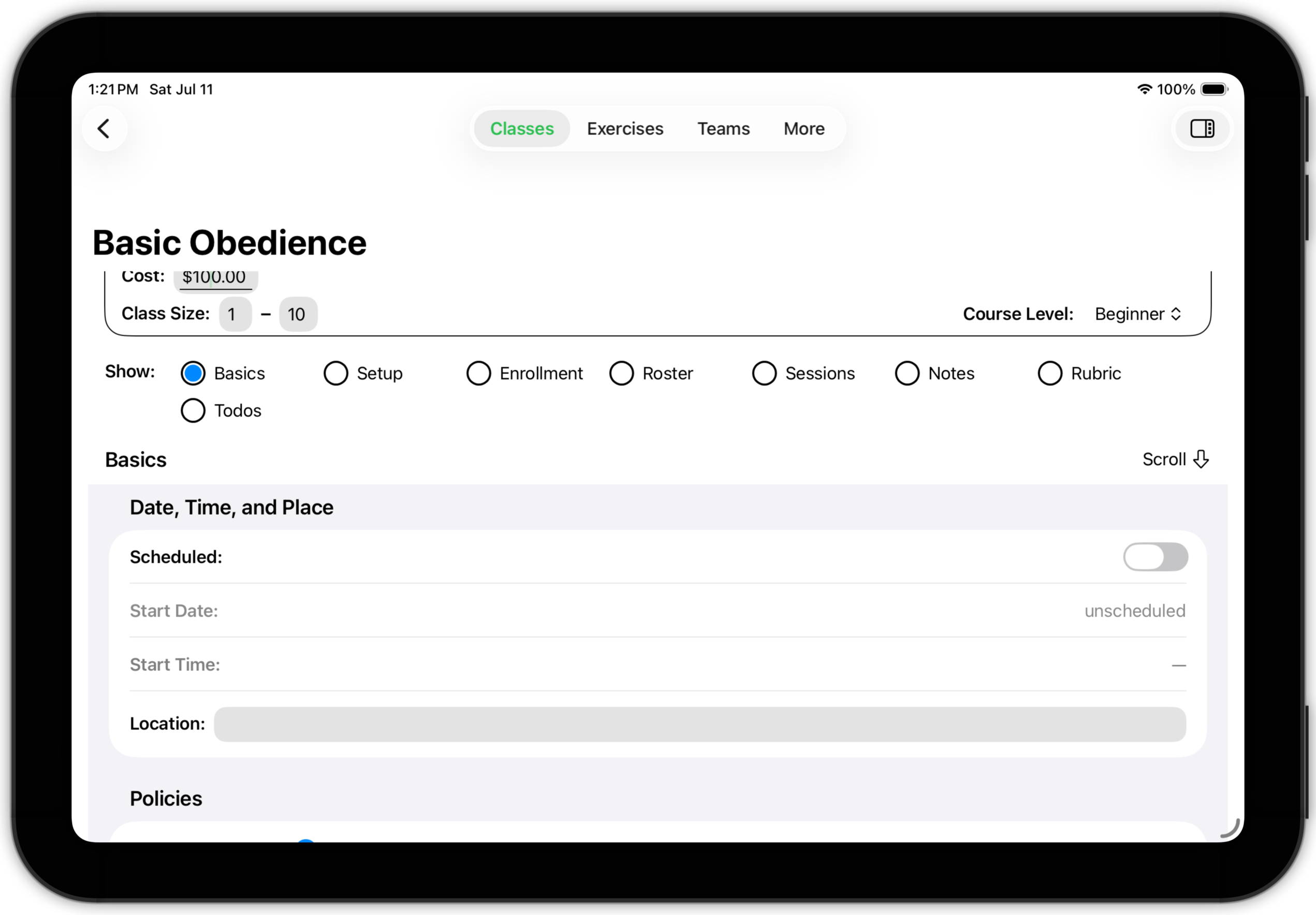Toggle the sidebar panel icon
Image resolution: width=1316 pixels, height=915 pixels.
click(1202, 128)
